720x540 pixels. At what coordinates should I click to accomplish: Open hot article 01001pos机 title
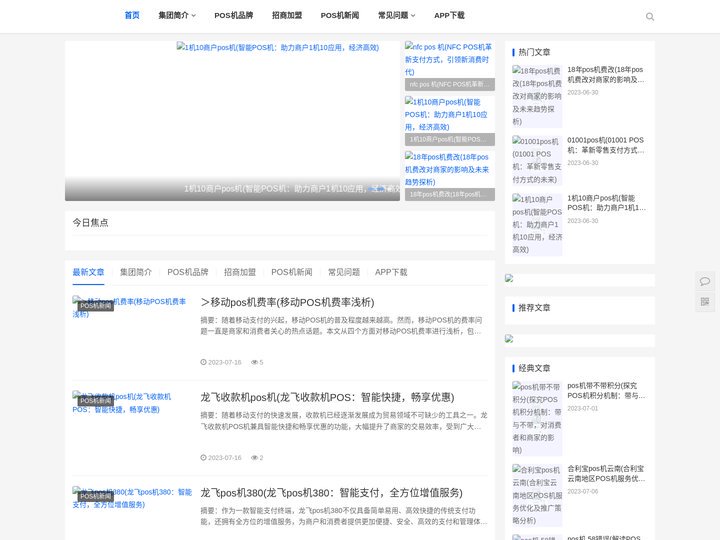[606, 145]
